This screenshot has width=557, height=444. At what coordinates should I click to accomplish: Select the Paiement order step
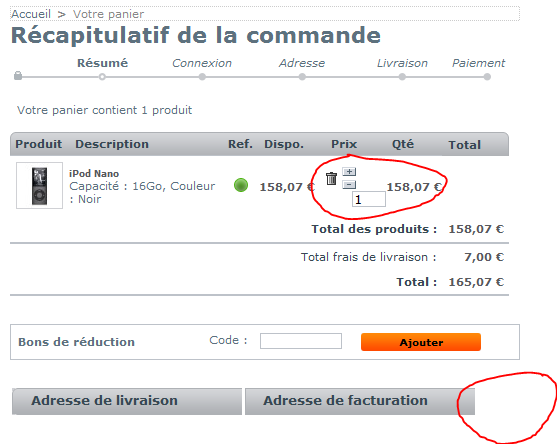pos(478,63)
